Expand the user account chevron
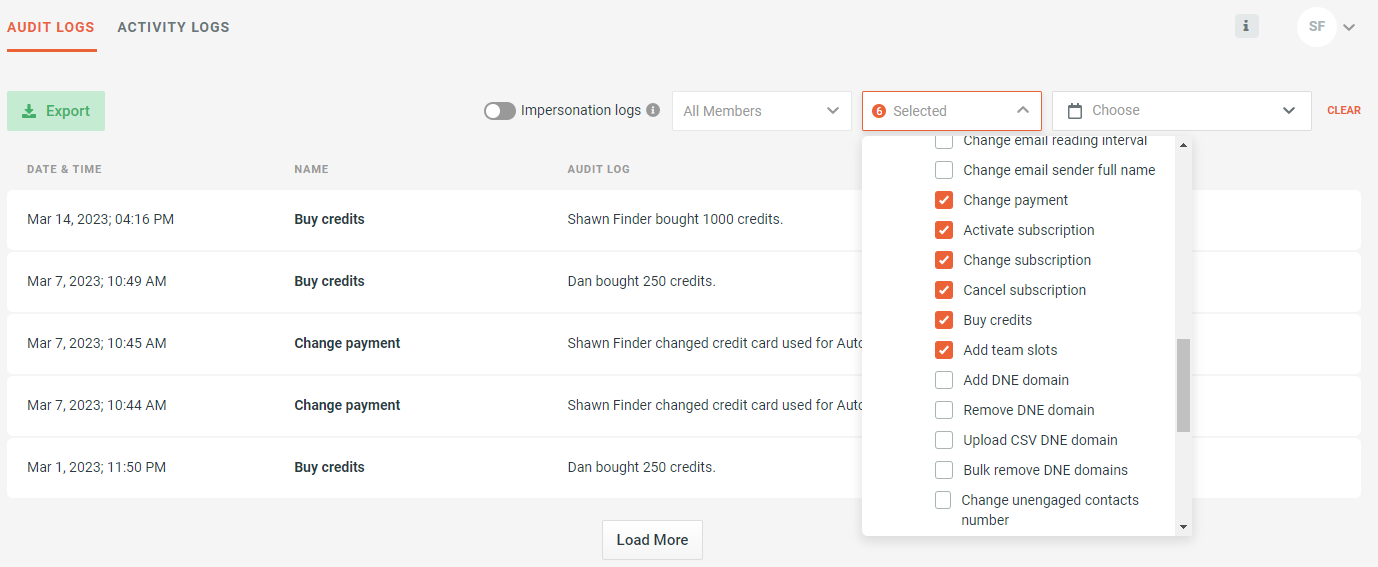The height and width of the screenshot is (567, 1378). [x=1349, y=28]
